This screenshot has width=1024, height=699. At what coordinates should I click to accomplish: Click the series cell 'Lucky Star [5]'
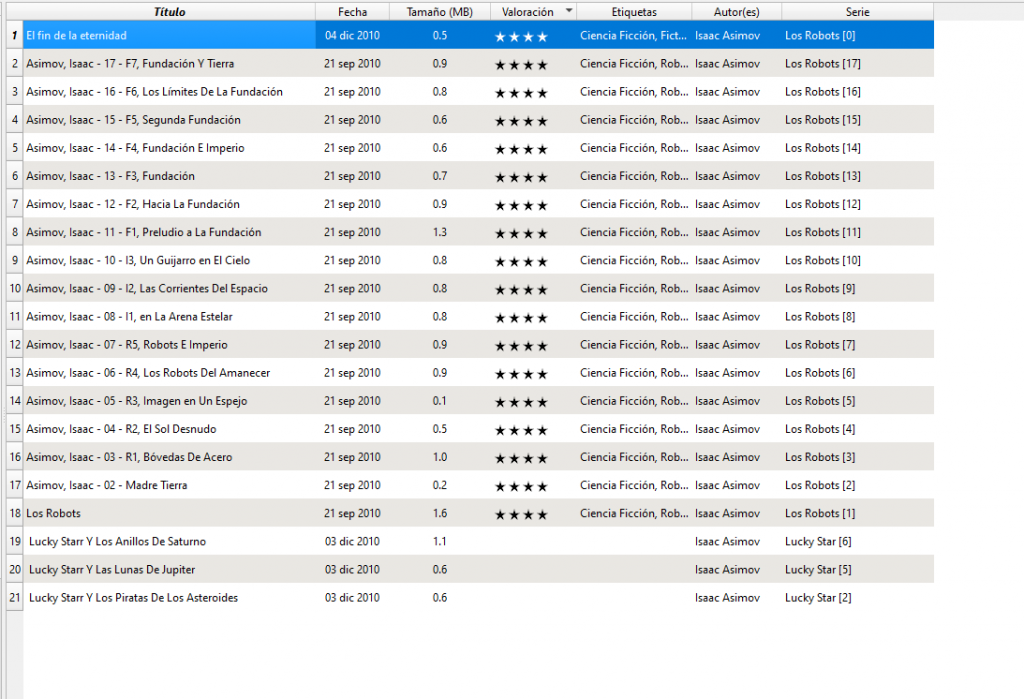[x=818, y=569]
